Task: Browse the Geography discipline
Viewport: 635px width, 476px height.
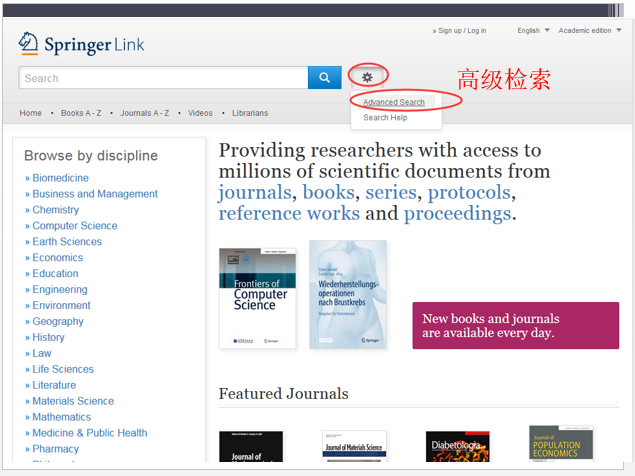Action: click(x=58, y=322)
